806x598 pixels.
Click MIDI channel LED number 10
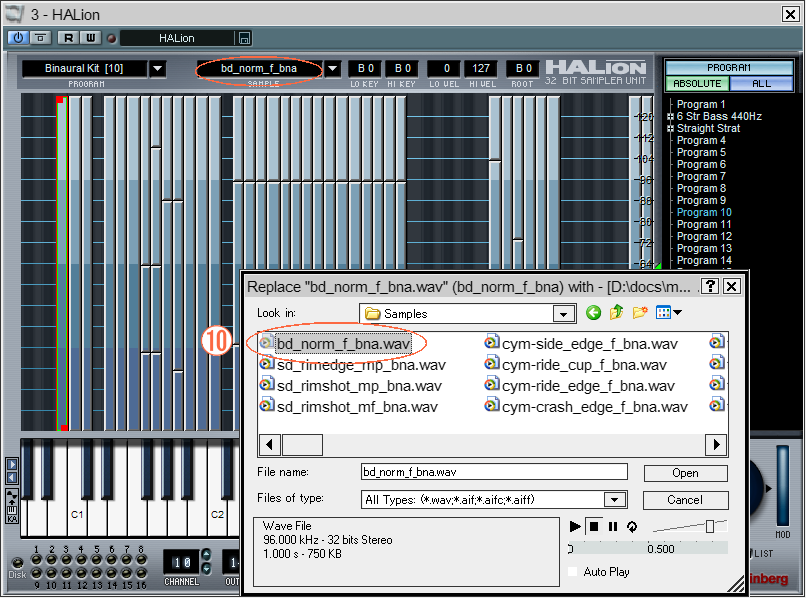(51, 573)
